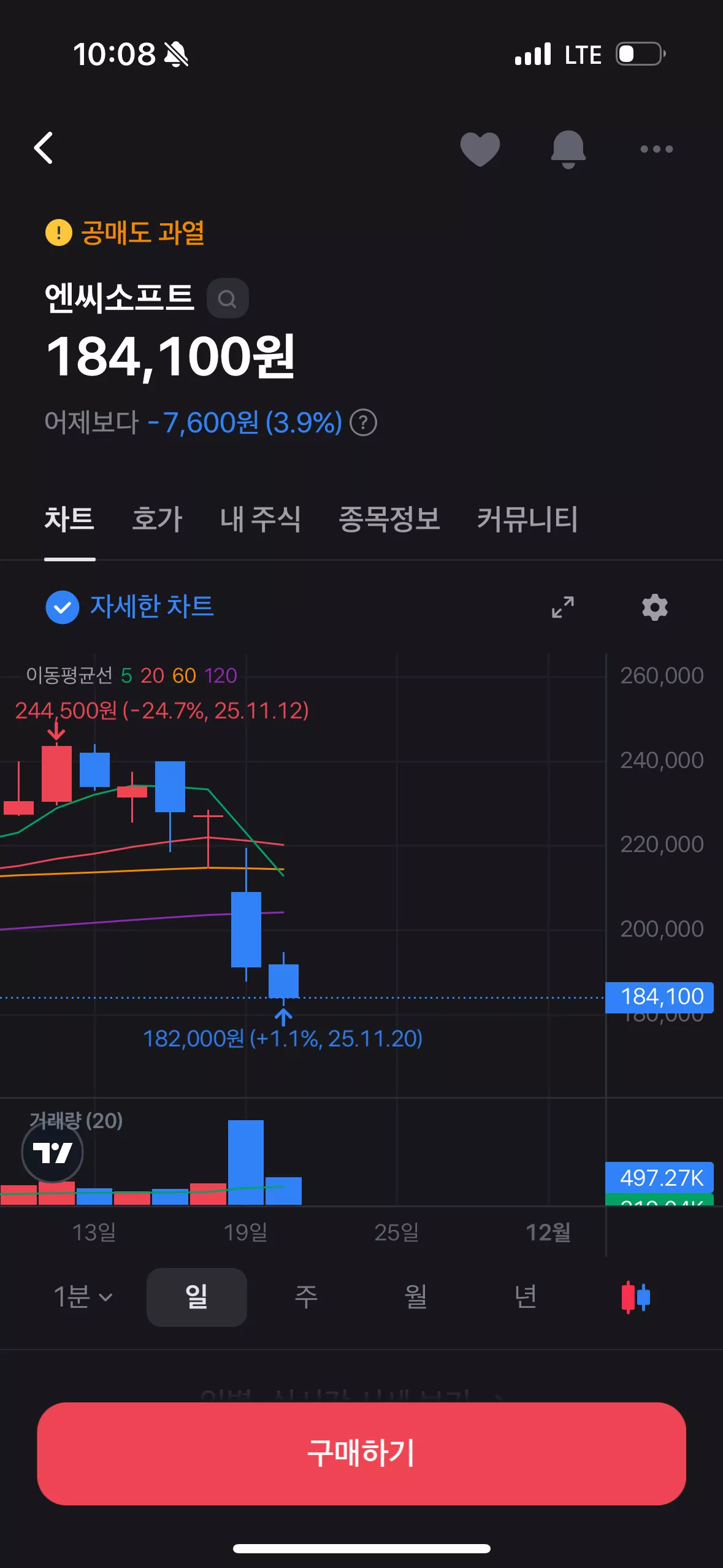Tap the 240,000 price axis label
723x1568 pixels.
[662, 760]
